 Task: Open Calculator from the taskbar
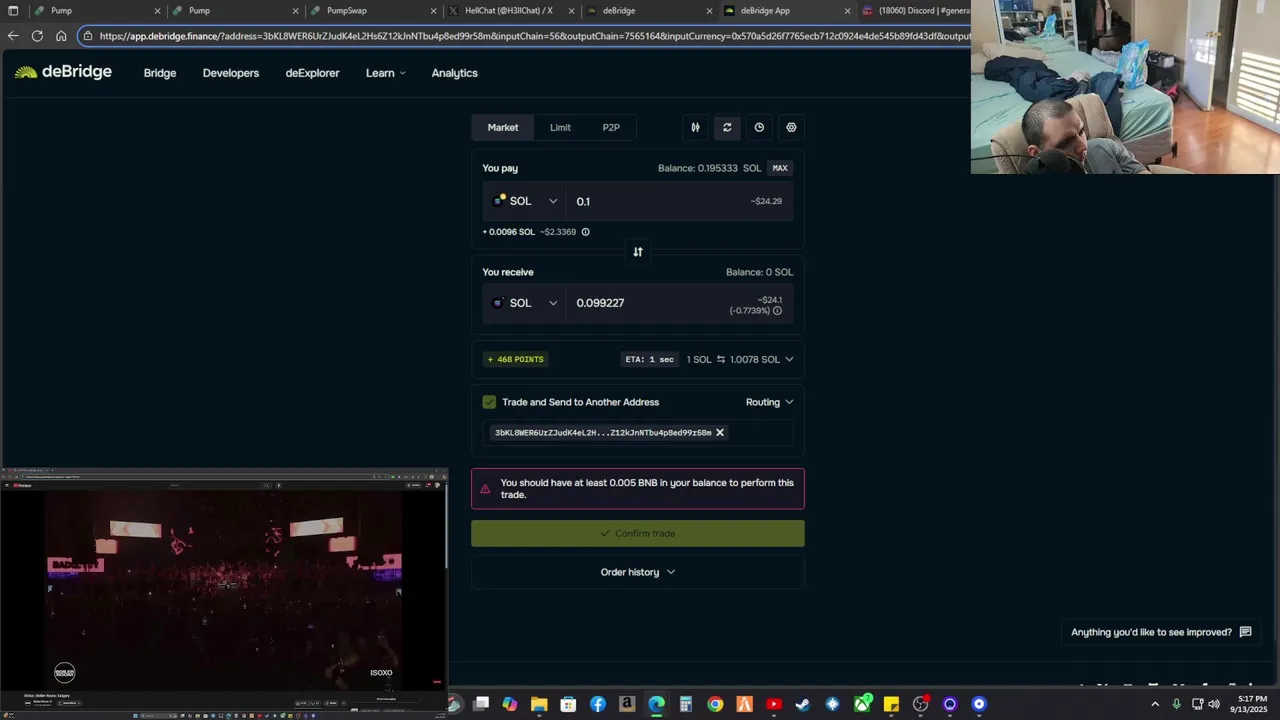click(x=686, y=704)
